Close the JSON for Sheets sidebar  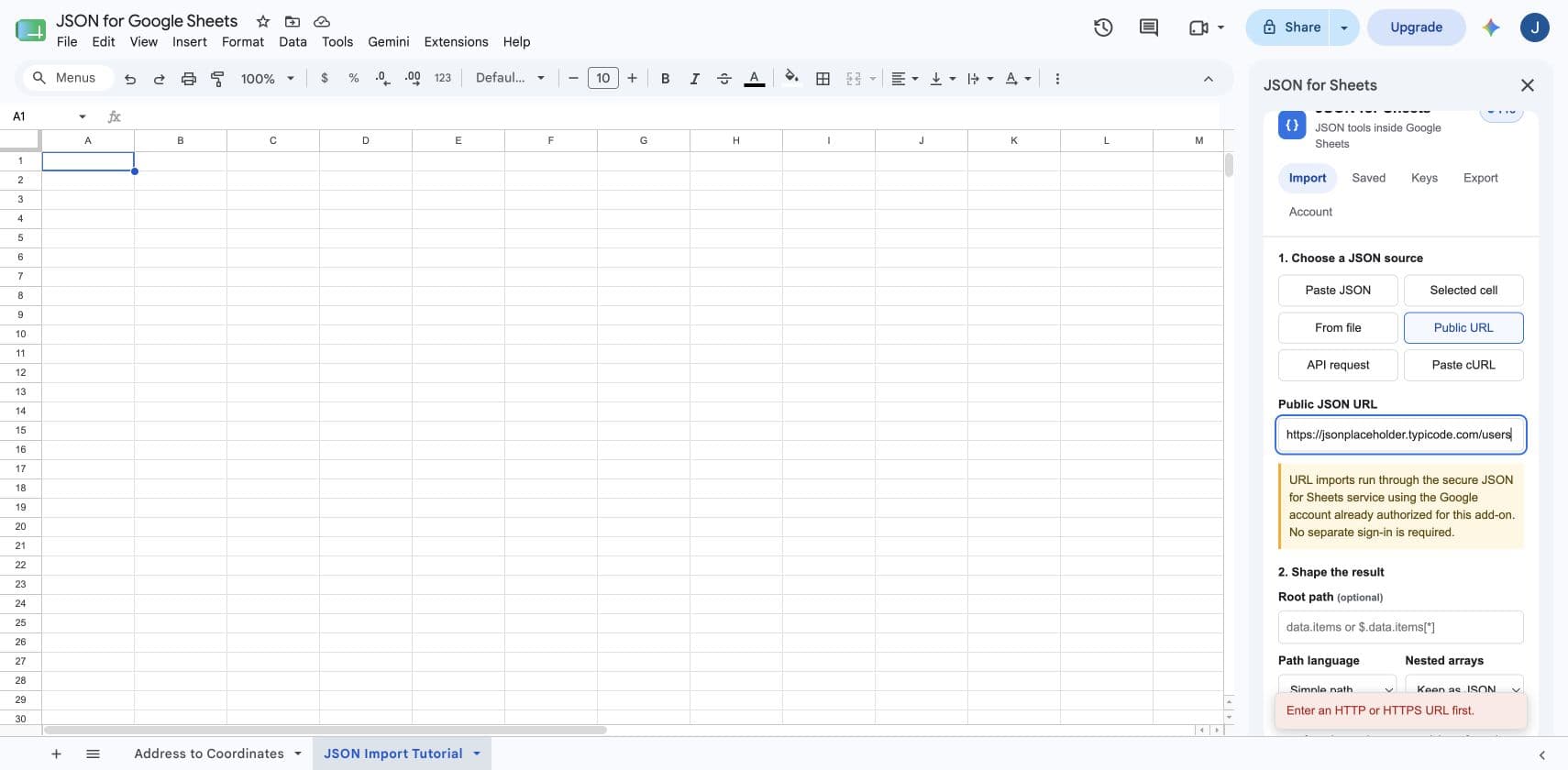pos(1528,85)
